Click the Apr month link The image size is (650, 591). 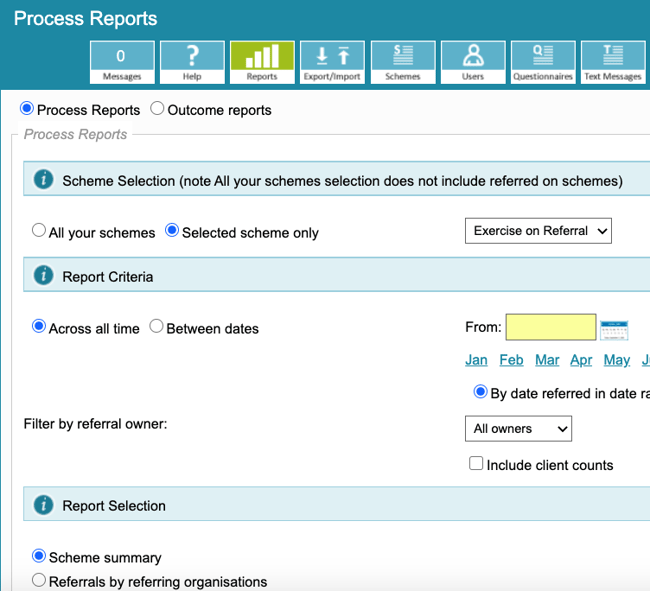pos(581,360)
